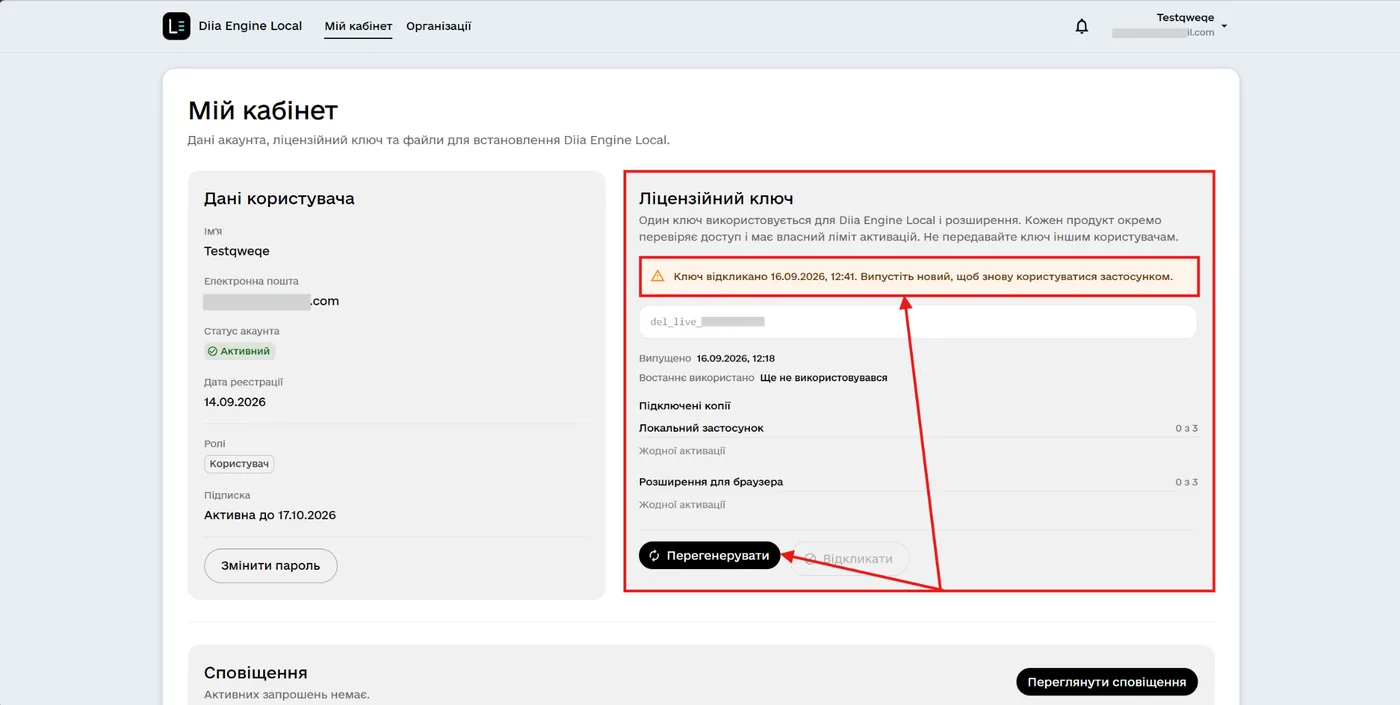This screenshot has width=1400, height=705.
Task: Open the notifications bell icon
Action: pyautogui.click(x=1082, y=26)
